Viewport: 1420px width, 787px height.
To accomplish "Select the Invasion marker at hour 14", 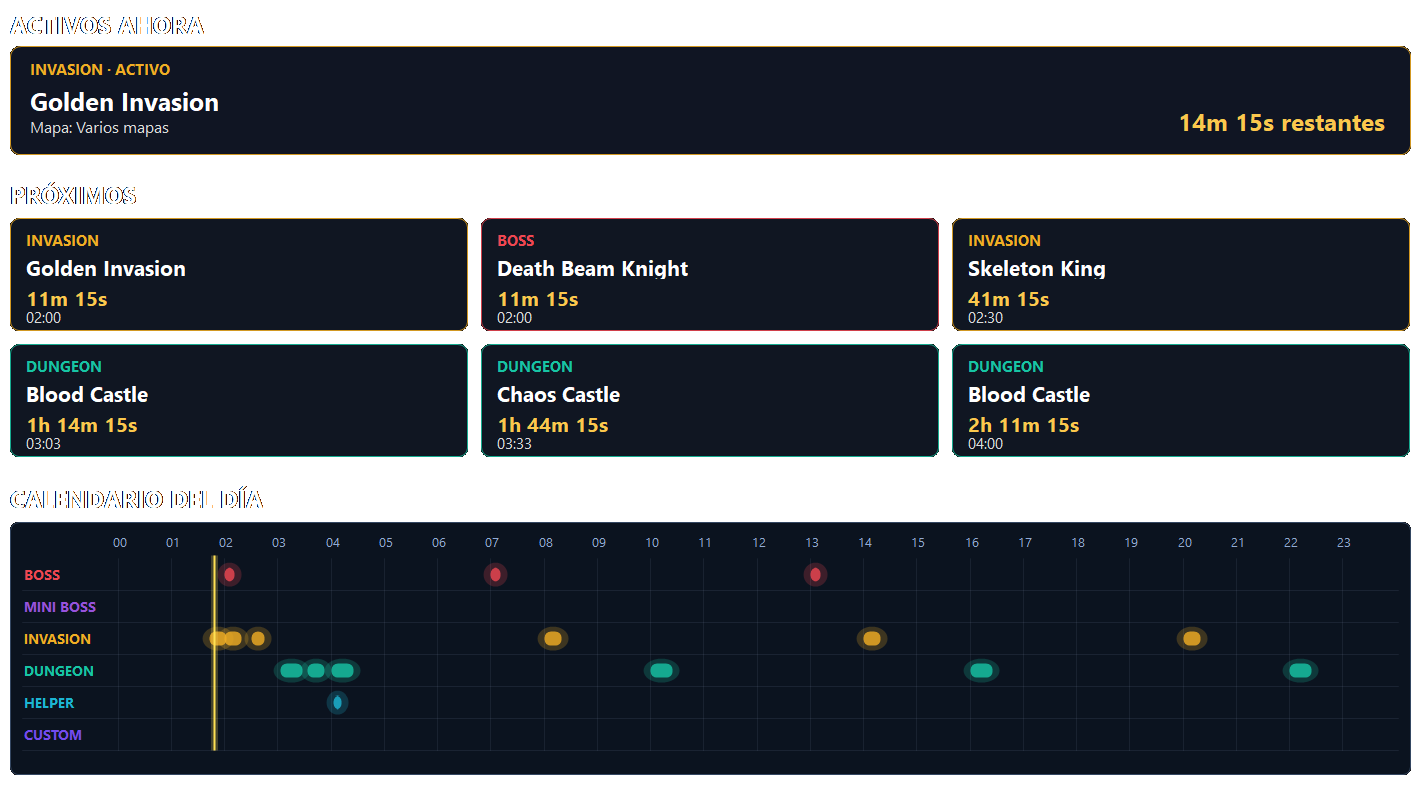I will pyautogui.click(x=872, y=639).
